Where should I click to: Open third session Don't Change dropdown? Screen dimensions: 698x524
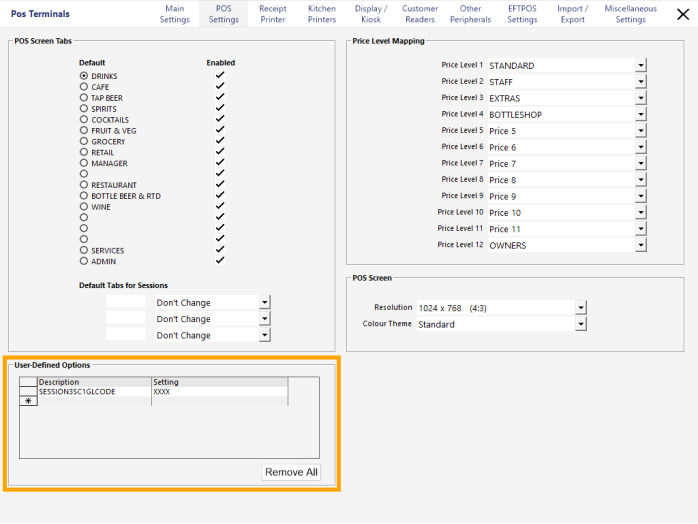(x=264, y=335)
